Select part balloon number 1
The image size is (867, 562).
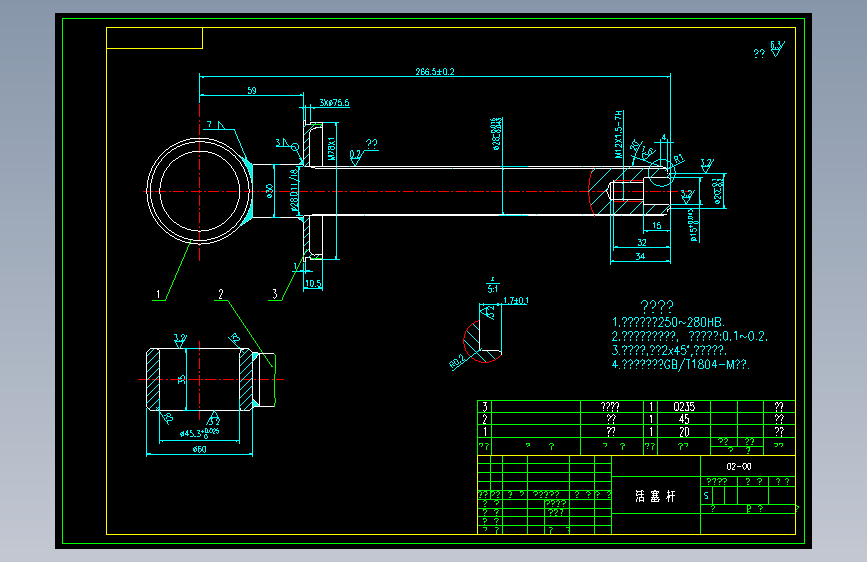coord(158,294)
